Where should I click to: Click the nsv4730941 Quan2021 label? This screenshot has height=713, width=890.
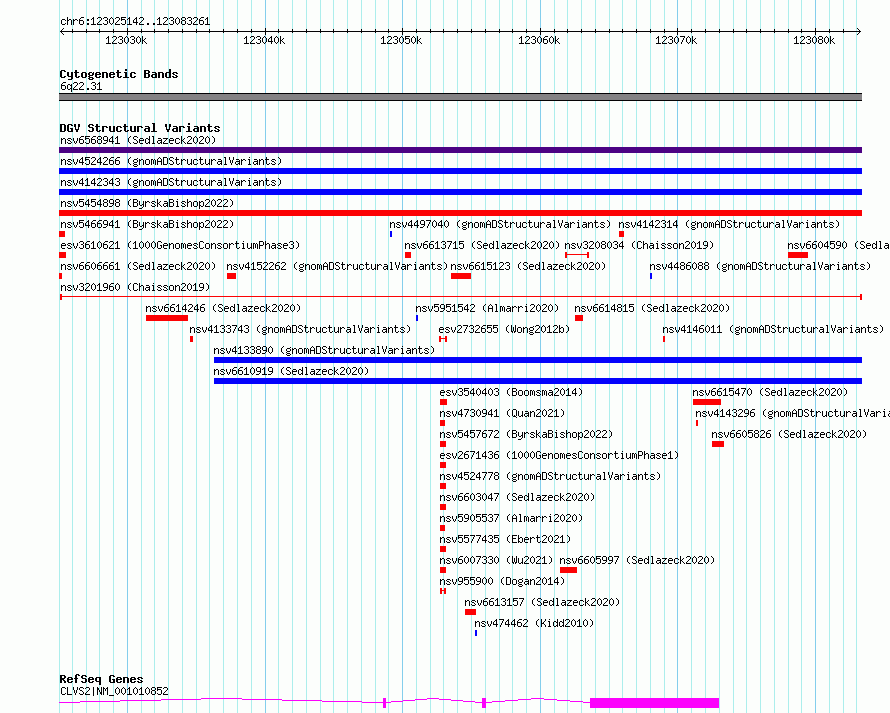(502, 413)
